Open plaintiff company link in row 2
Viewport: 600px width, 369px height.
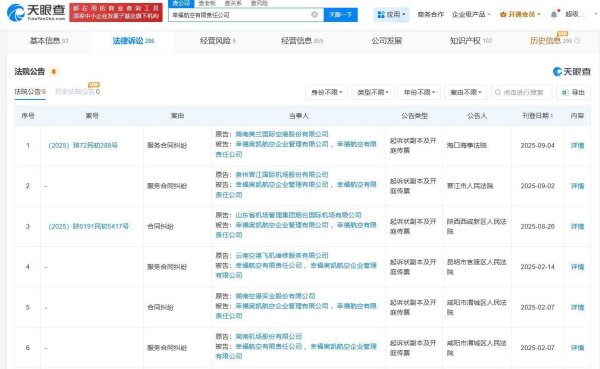click(282, 175)
